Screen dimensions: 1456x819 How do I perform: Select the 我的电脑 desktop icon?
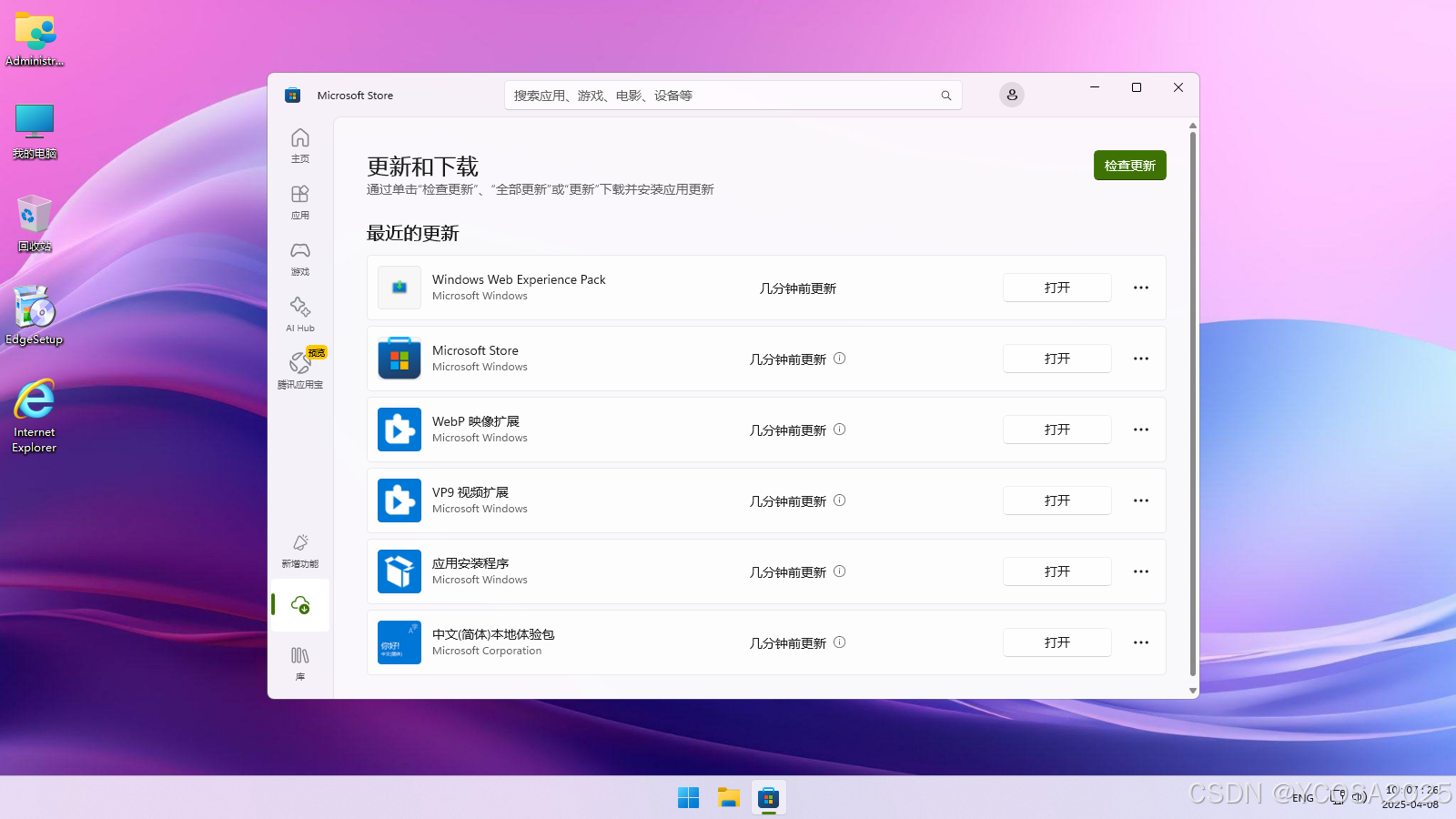(35, 130)
